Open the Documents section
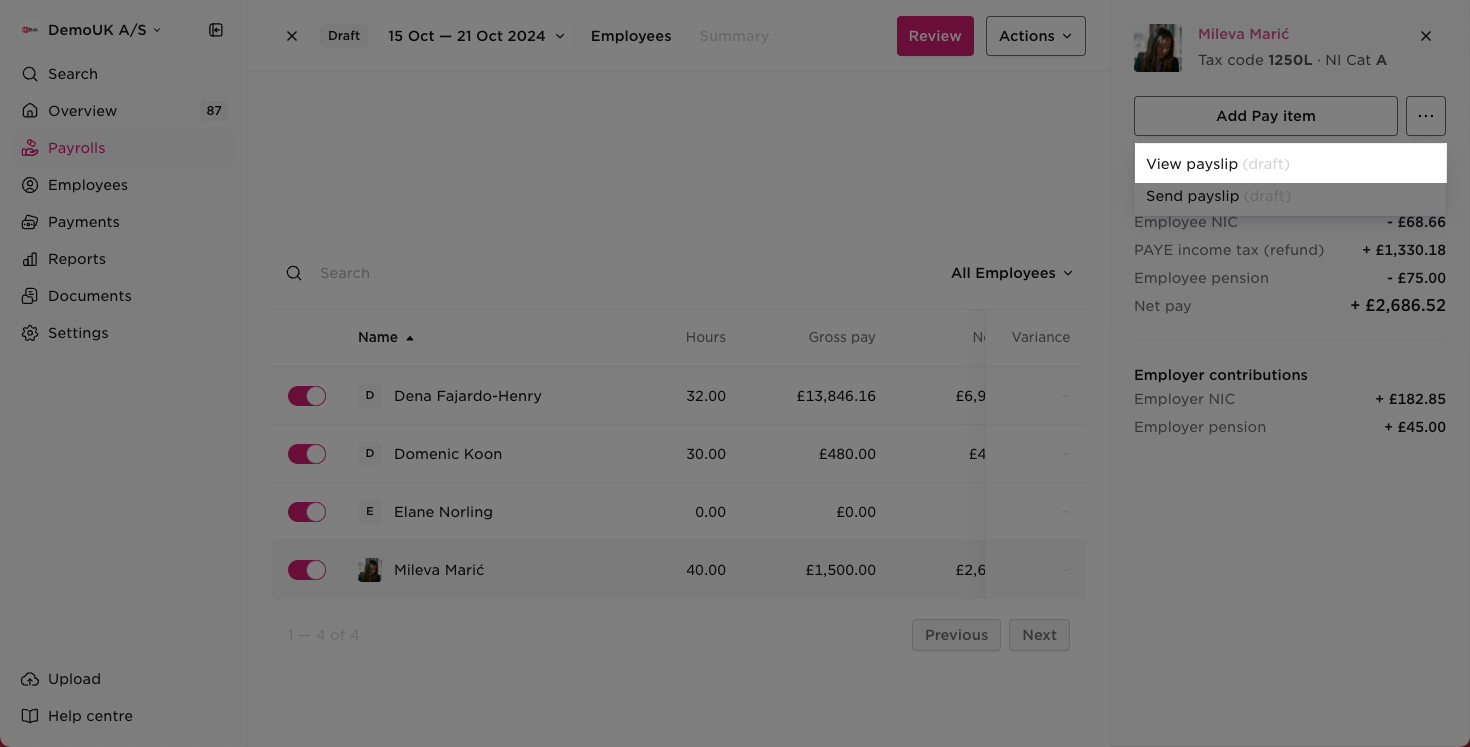Screen dimensions: 1470x747 tap(90, 295)
